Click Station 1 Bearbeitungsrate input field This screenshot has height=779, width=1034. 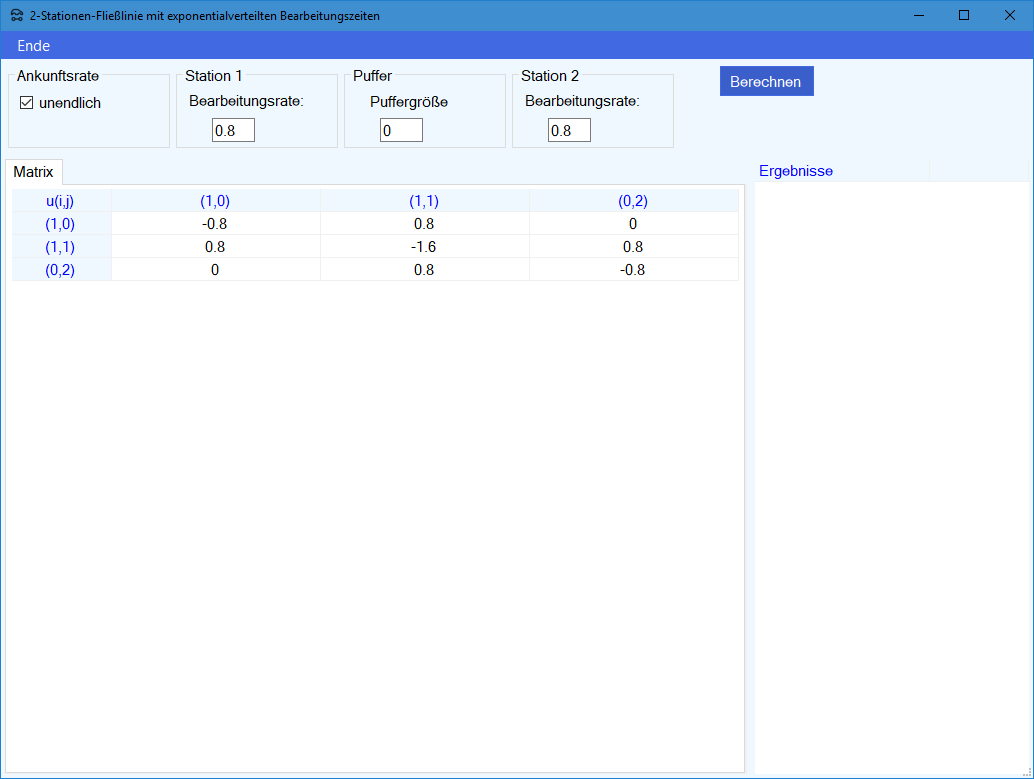click(x=233, y=130)
